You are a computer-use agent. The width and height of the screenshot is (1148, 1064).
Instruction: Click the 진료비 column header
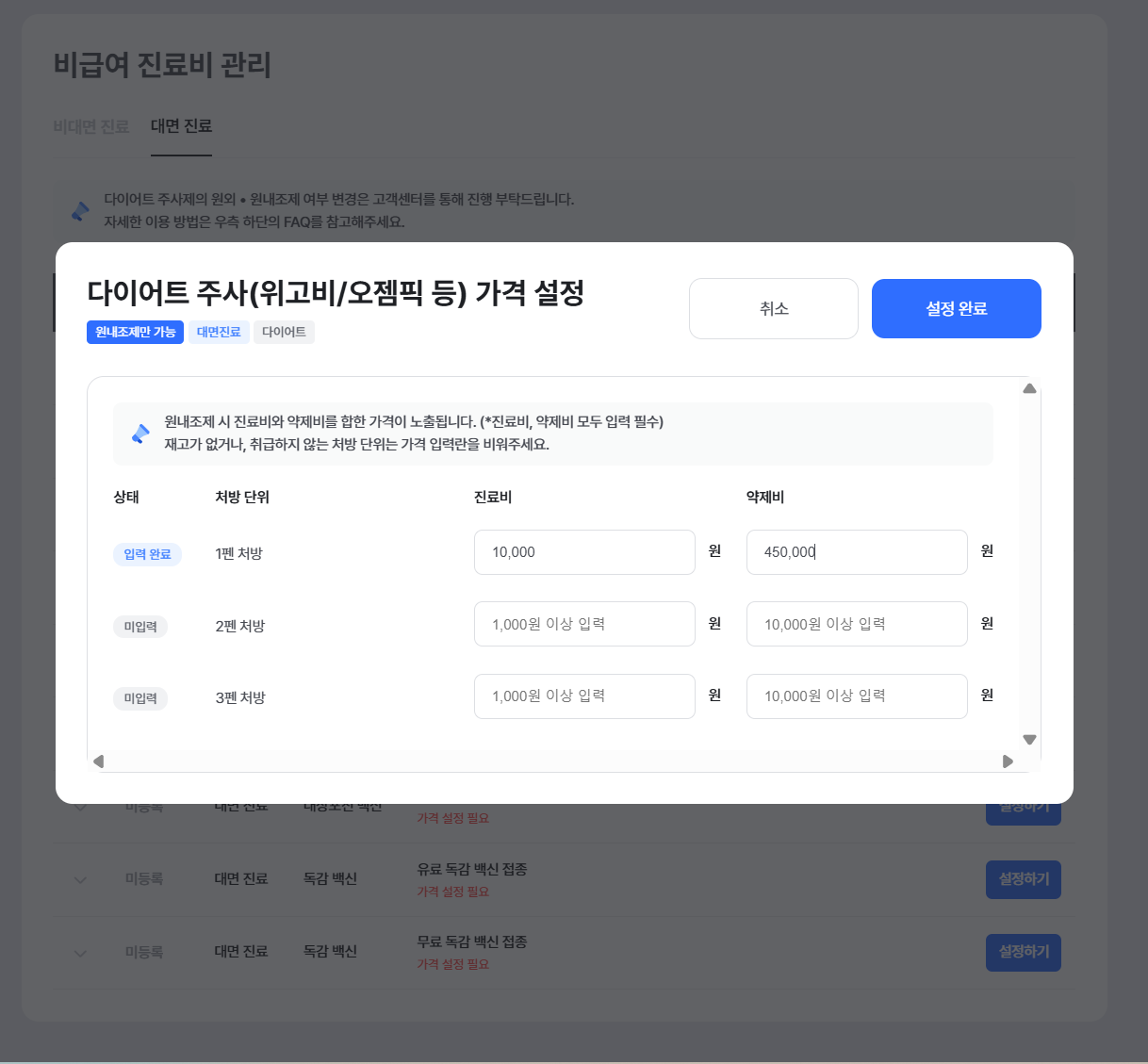493,497
